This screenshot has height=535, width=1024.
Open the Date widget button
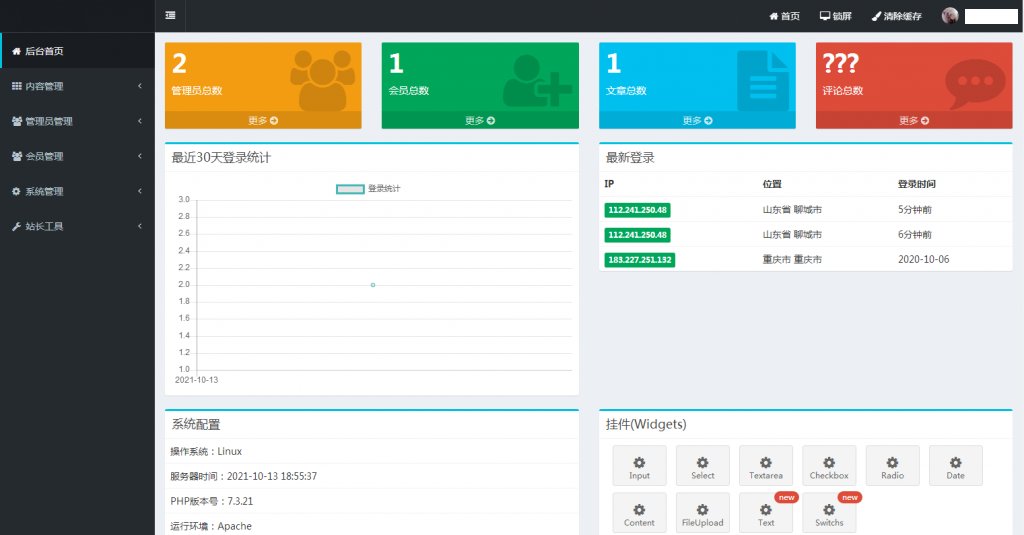pyautogui.click(x=956, y=466)
